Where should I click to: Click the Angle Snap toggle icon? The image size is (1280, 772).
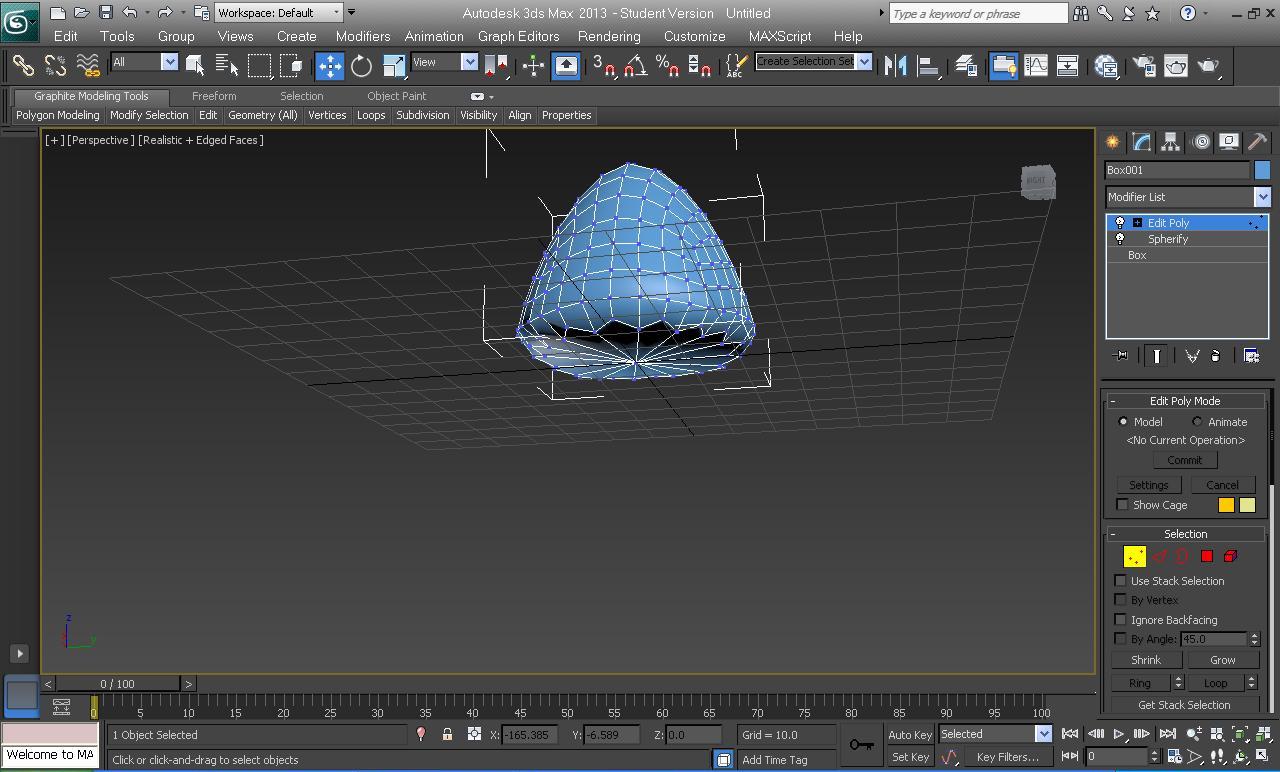pos(635,66)
